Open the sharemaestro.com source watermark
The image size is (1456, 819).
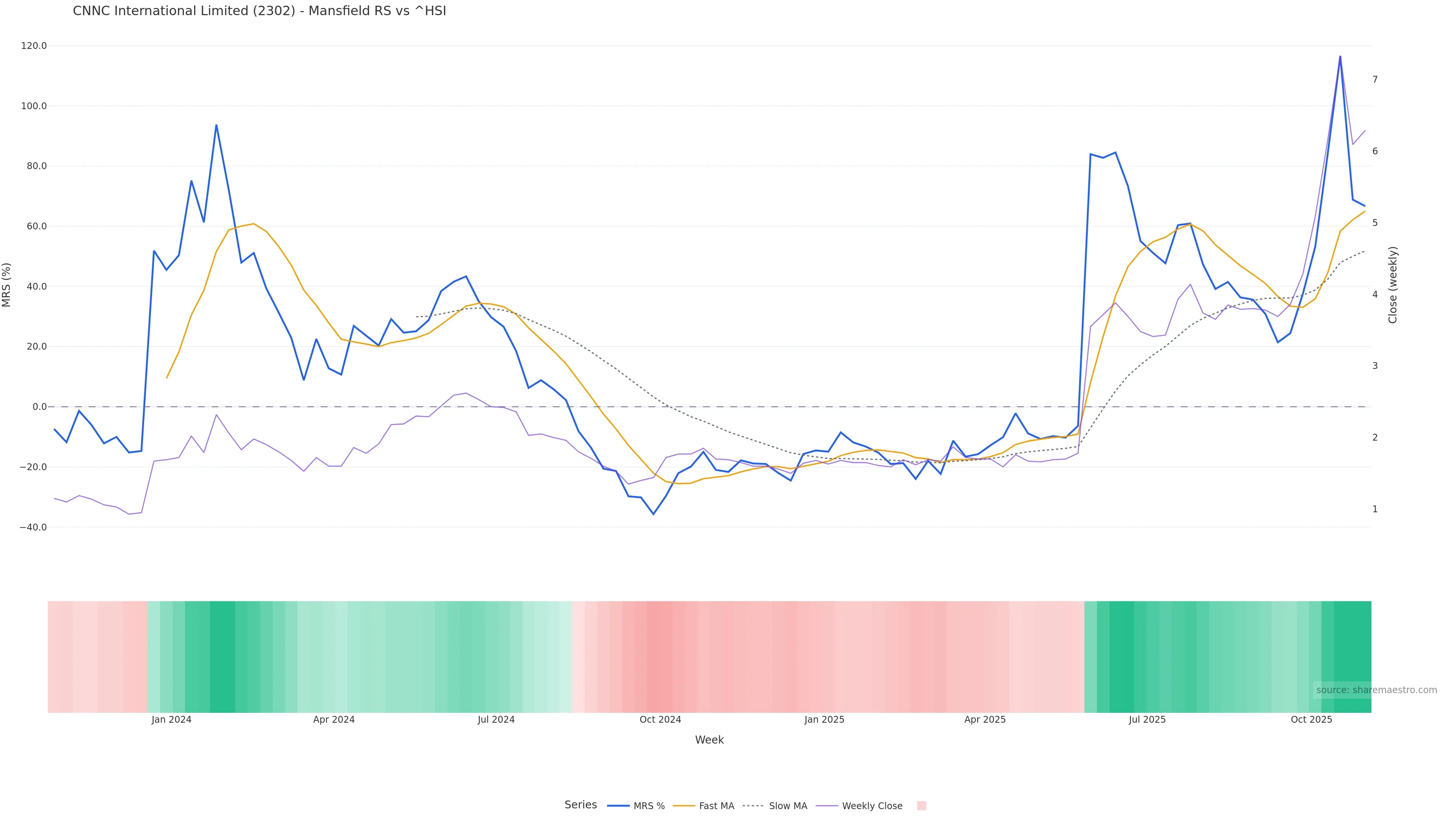(1376, 690)
